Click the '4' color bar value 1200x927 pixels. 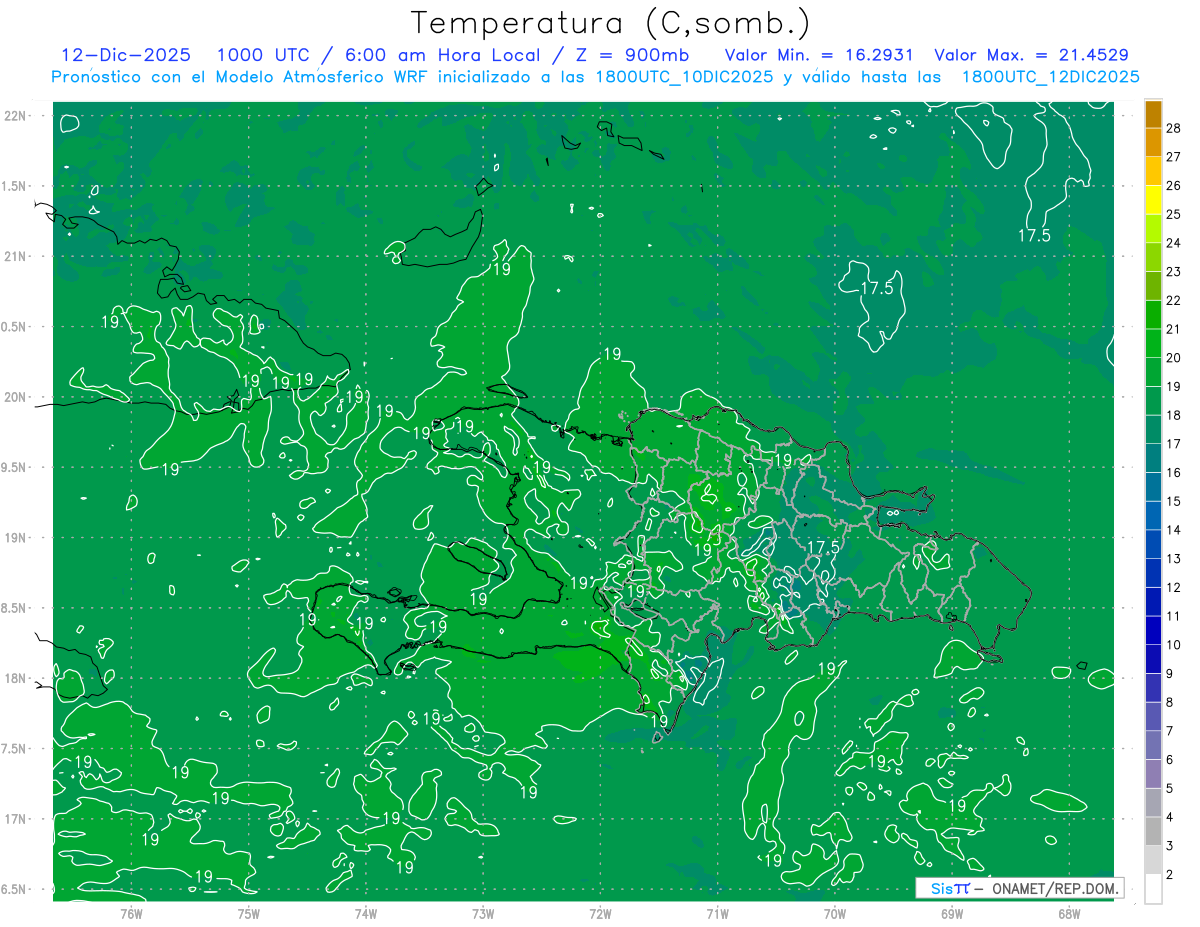[1170, 817]
